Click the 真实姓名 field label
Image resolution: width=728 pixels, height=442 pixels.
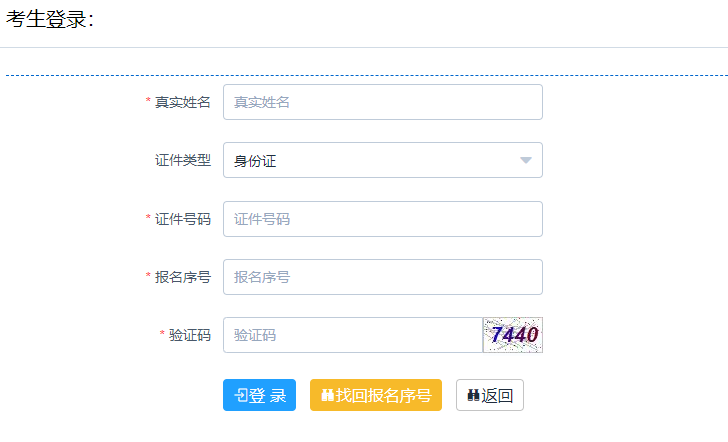tap(183, 102)
